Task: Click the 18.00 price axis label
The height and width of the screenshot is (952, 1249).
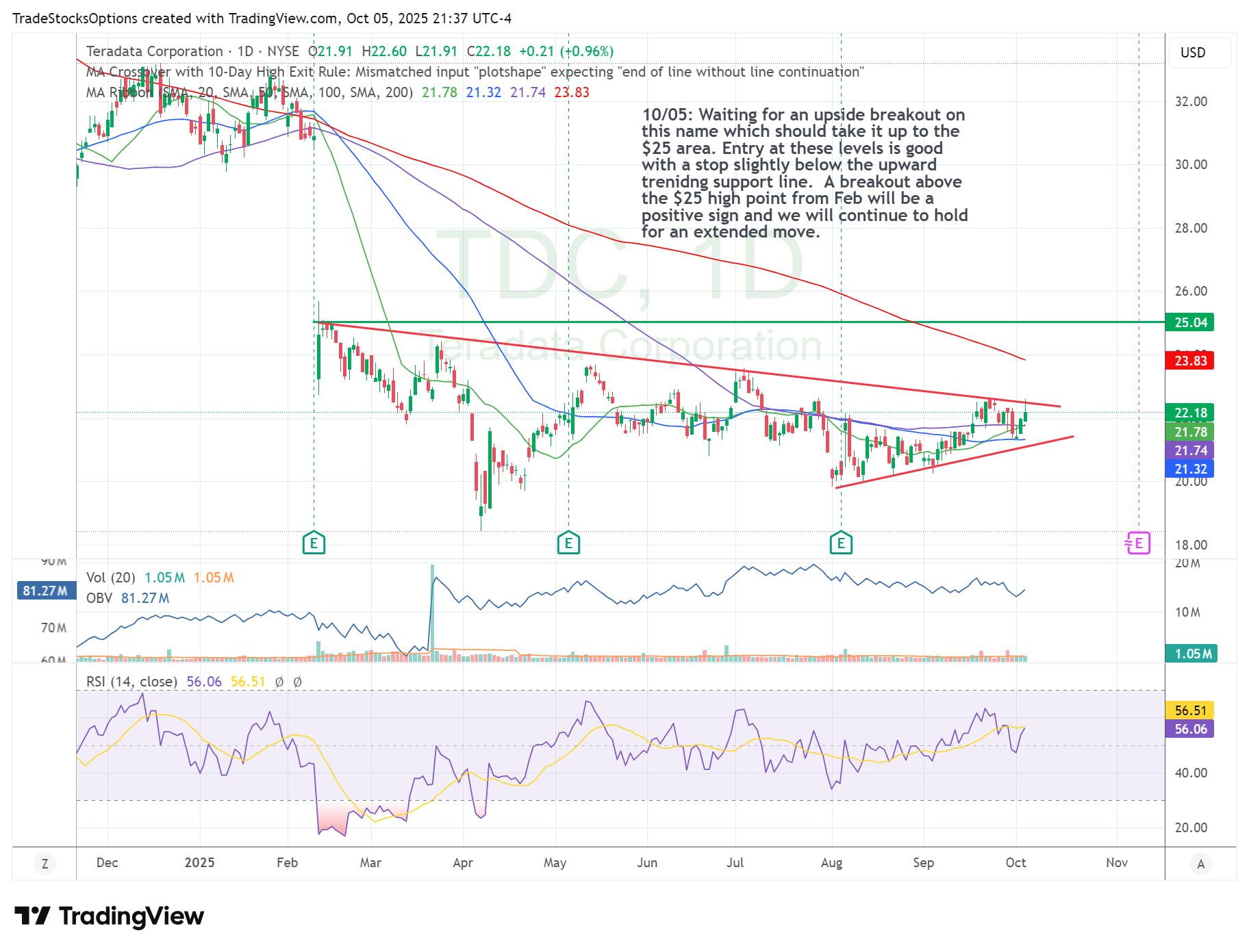Action: point(1191,545)
